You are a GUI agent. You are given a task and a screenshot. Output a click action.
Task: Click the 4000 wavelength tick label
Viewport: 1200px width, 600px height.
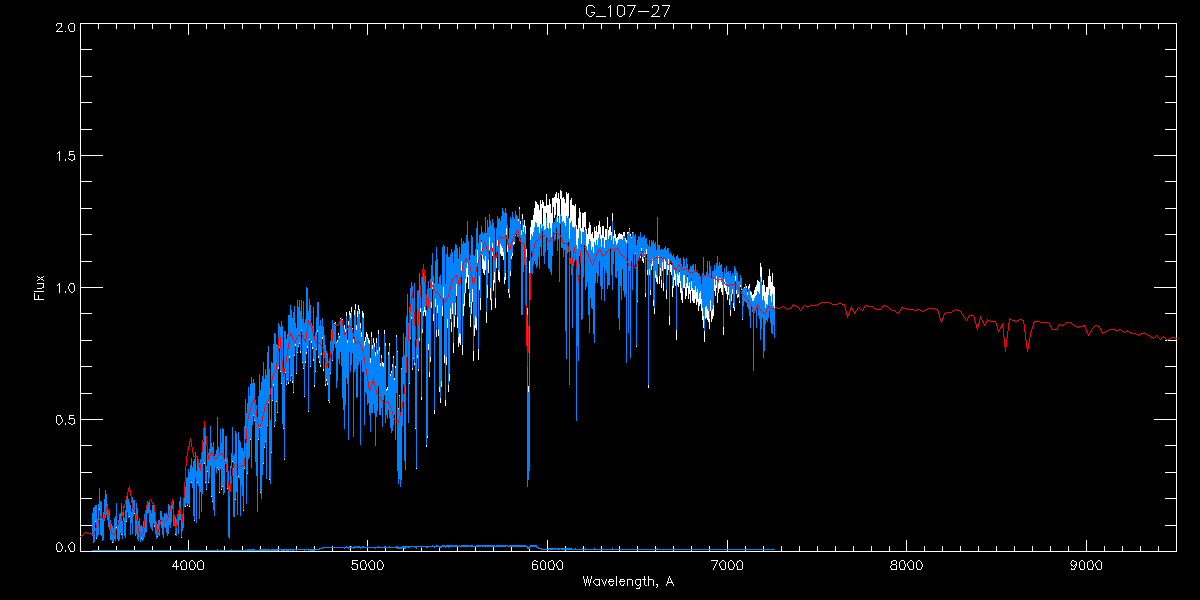click(x=188, y=566)
